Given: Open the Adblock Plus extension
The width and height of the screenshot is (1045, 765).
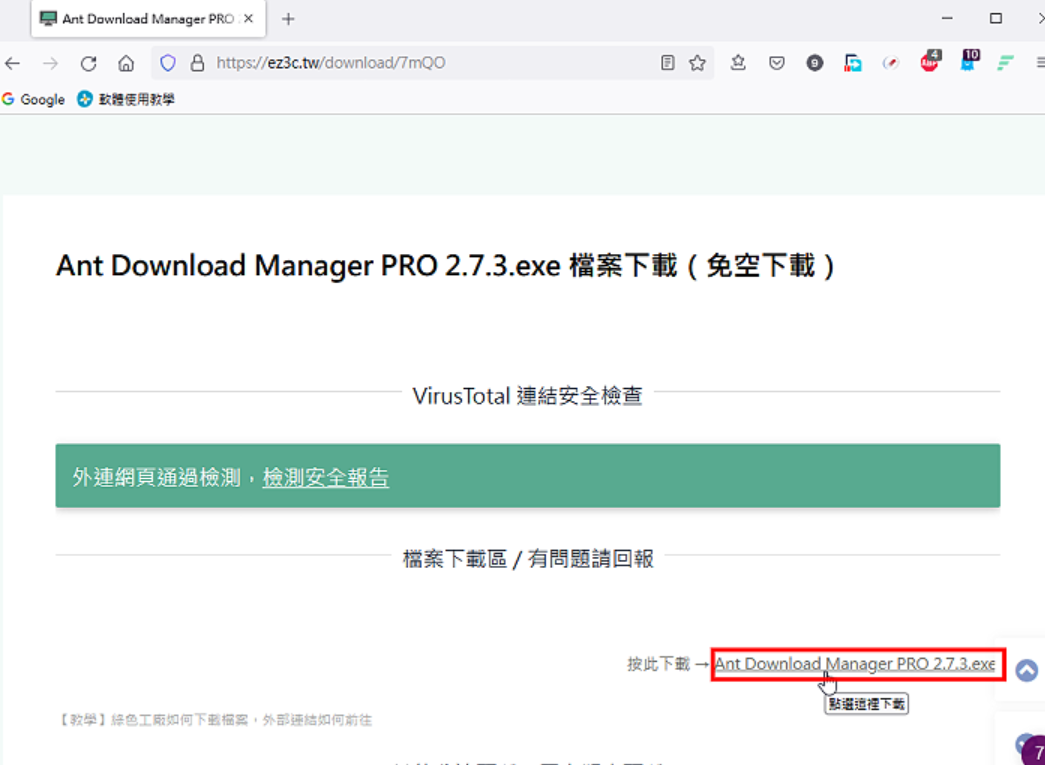Looking at the screenshot, I should pos(930,61).
